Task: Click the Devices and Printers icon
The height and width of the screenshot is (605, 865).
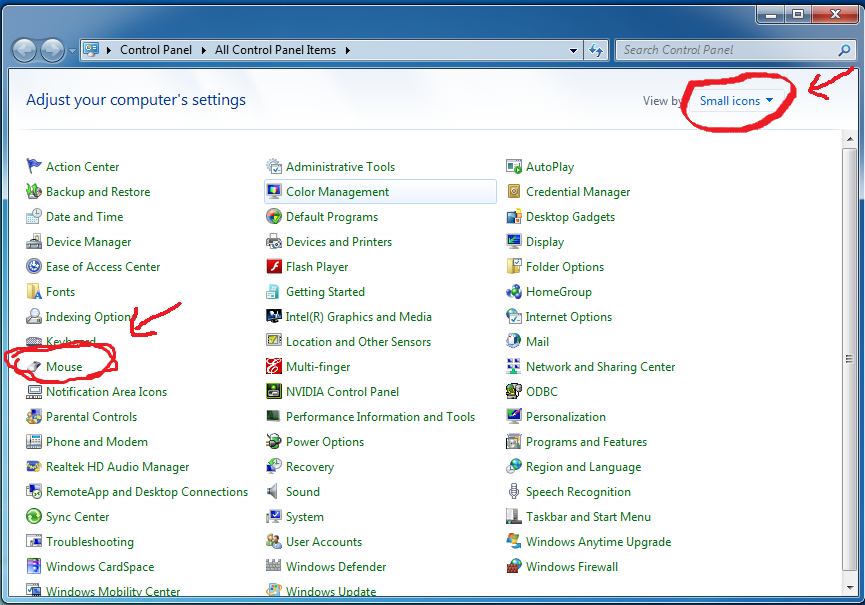Action: click(274, 241)
